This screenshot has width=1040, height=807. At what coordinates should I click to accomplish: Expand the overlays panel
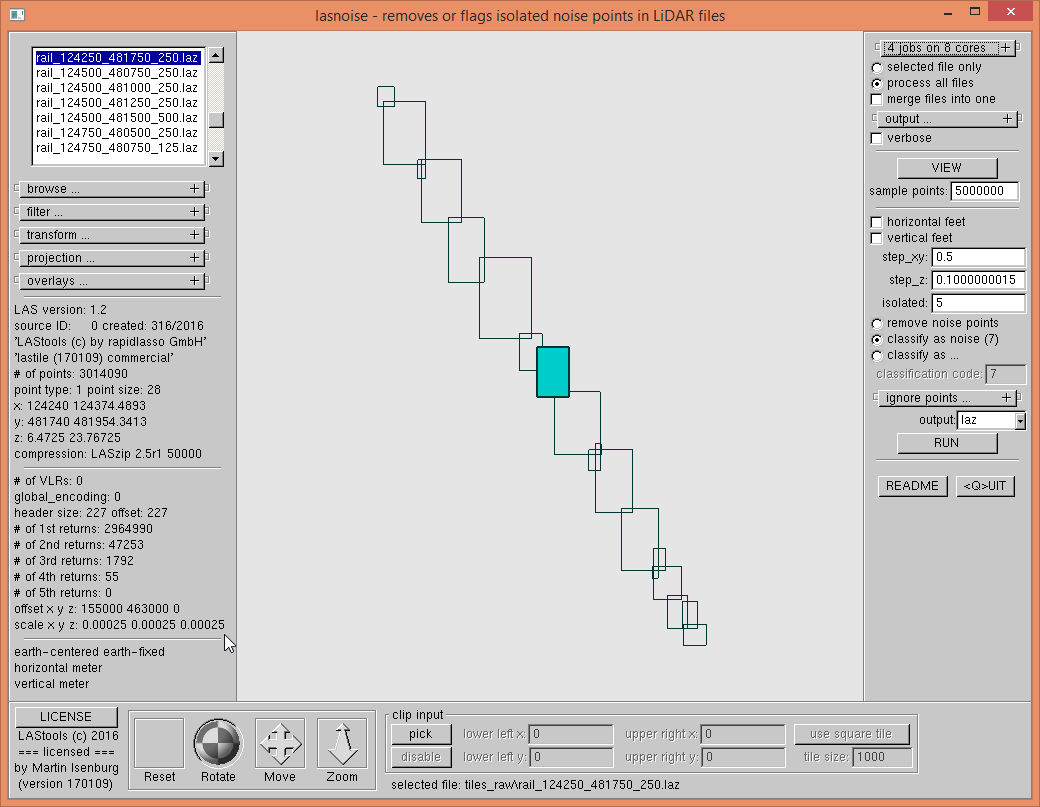[112, 281]
